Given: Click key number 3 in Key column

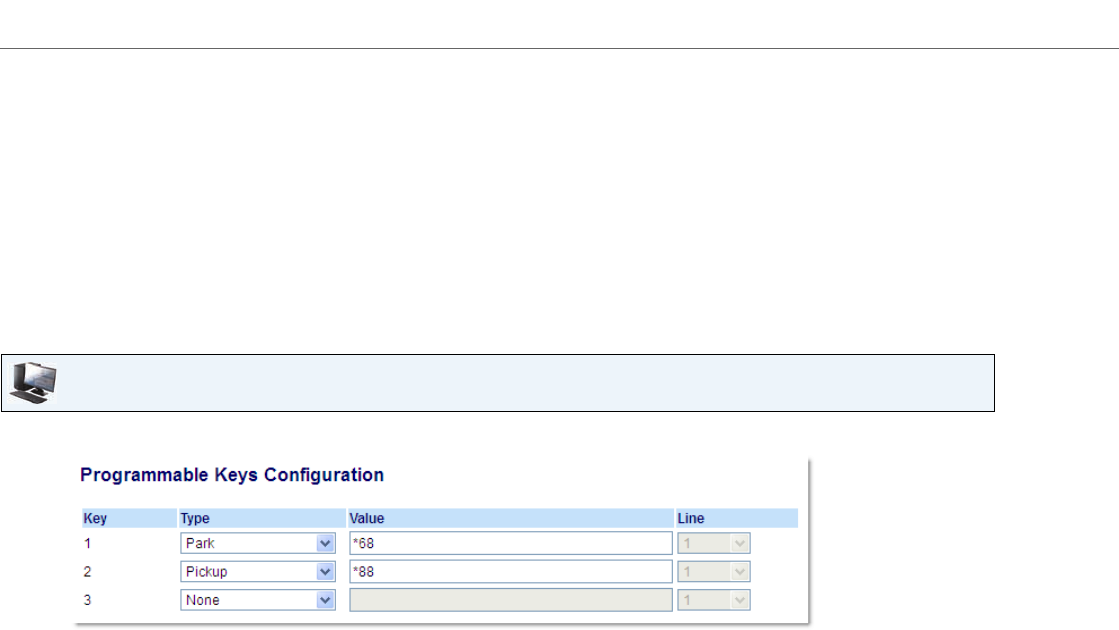Looking at the screenshot, I should coord(88,601).
